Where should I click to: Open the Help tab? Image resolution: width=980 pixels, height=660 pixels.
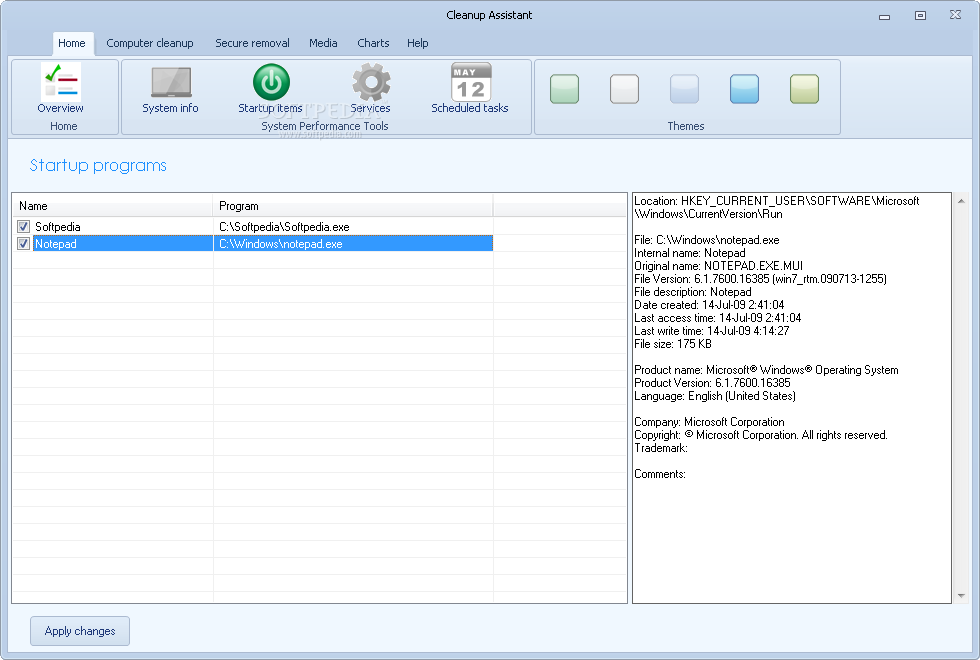[x=418, y=43]
